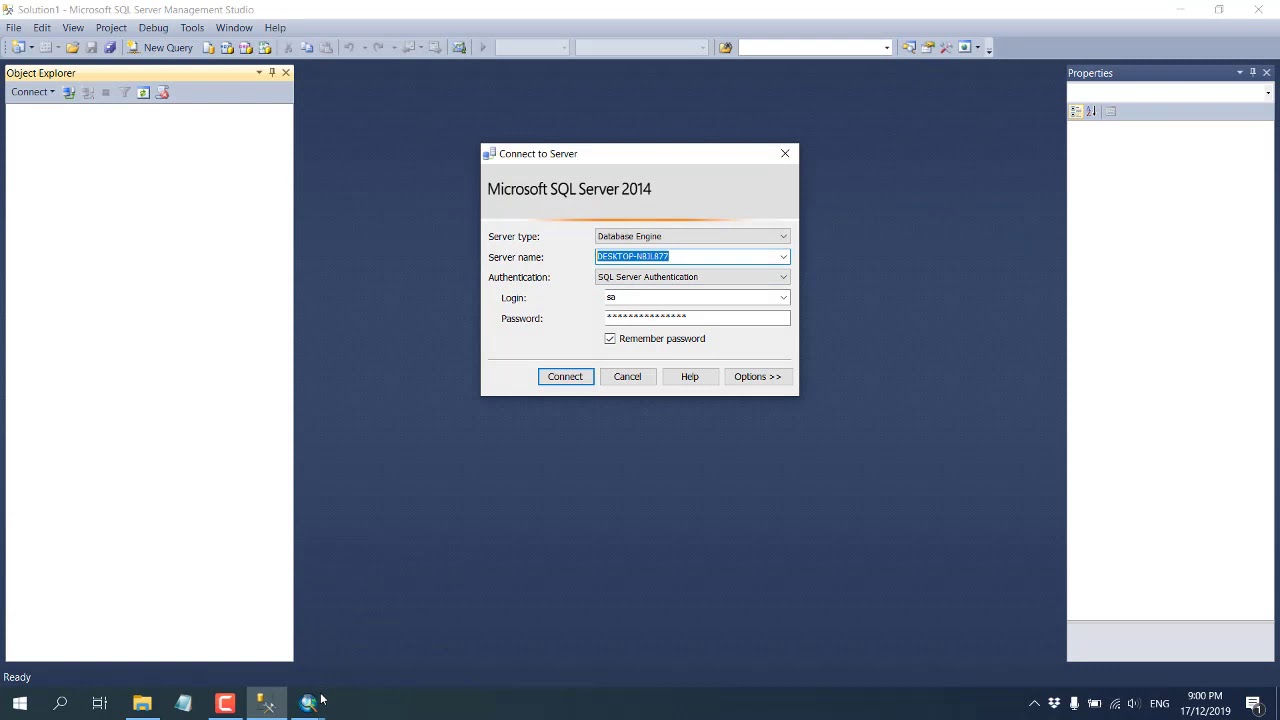Open the Window menu
Screen dimensions: 1280x720
pyautogui.click(x=234, y=27)
